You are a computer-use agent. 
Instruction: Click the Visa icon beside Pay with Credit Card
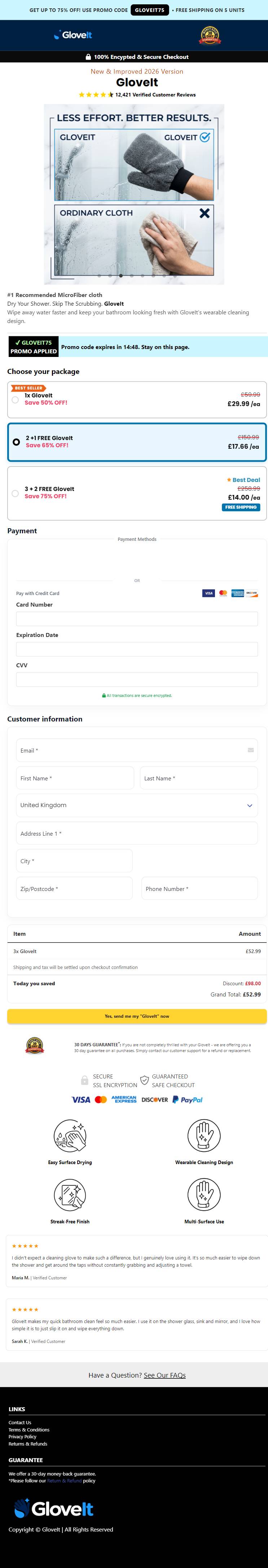point(208,593)
